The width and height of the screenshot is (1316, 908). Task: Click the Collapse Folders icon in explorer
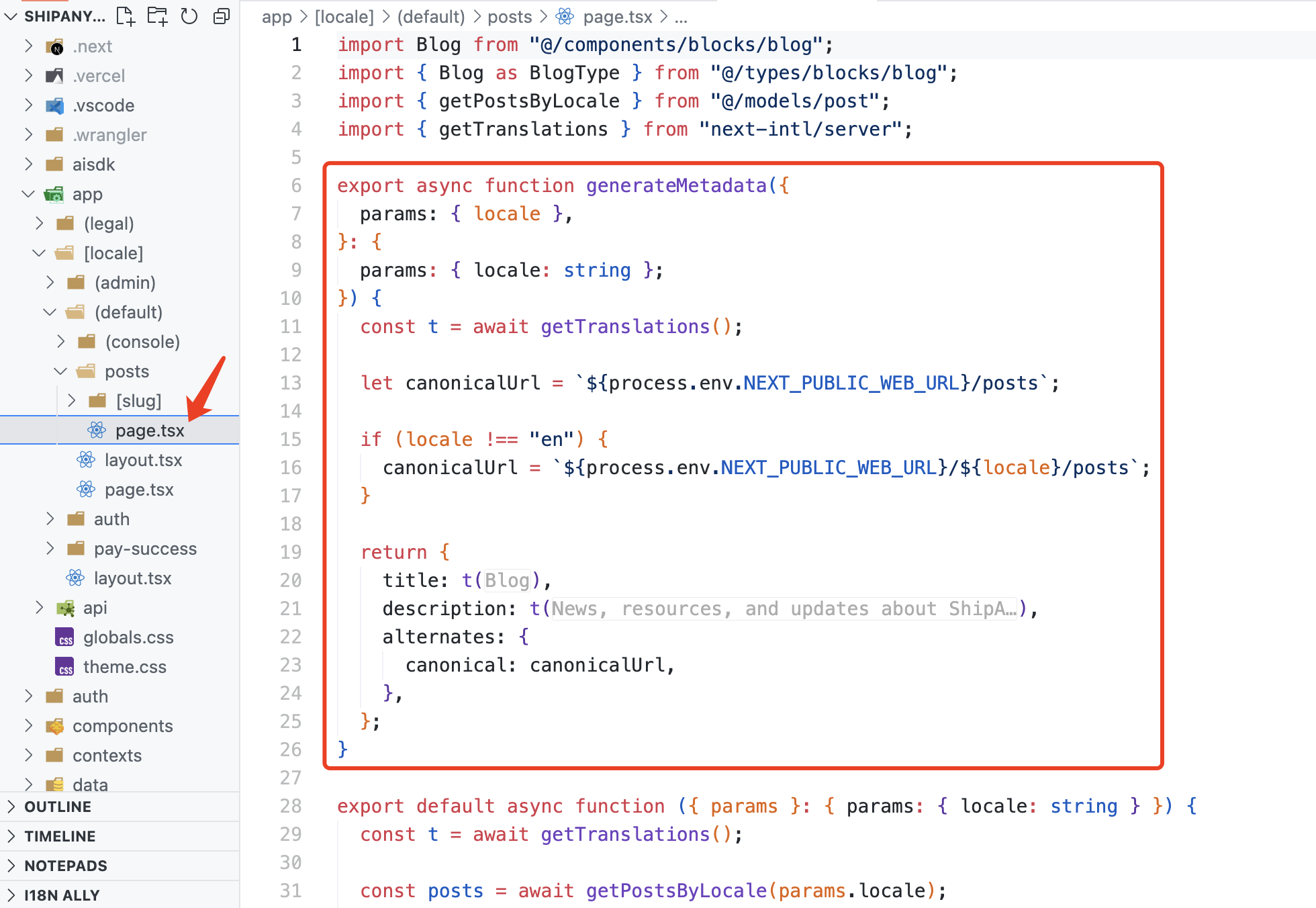222,15
